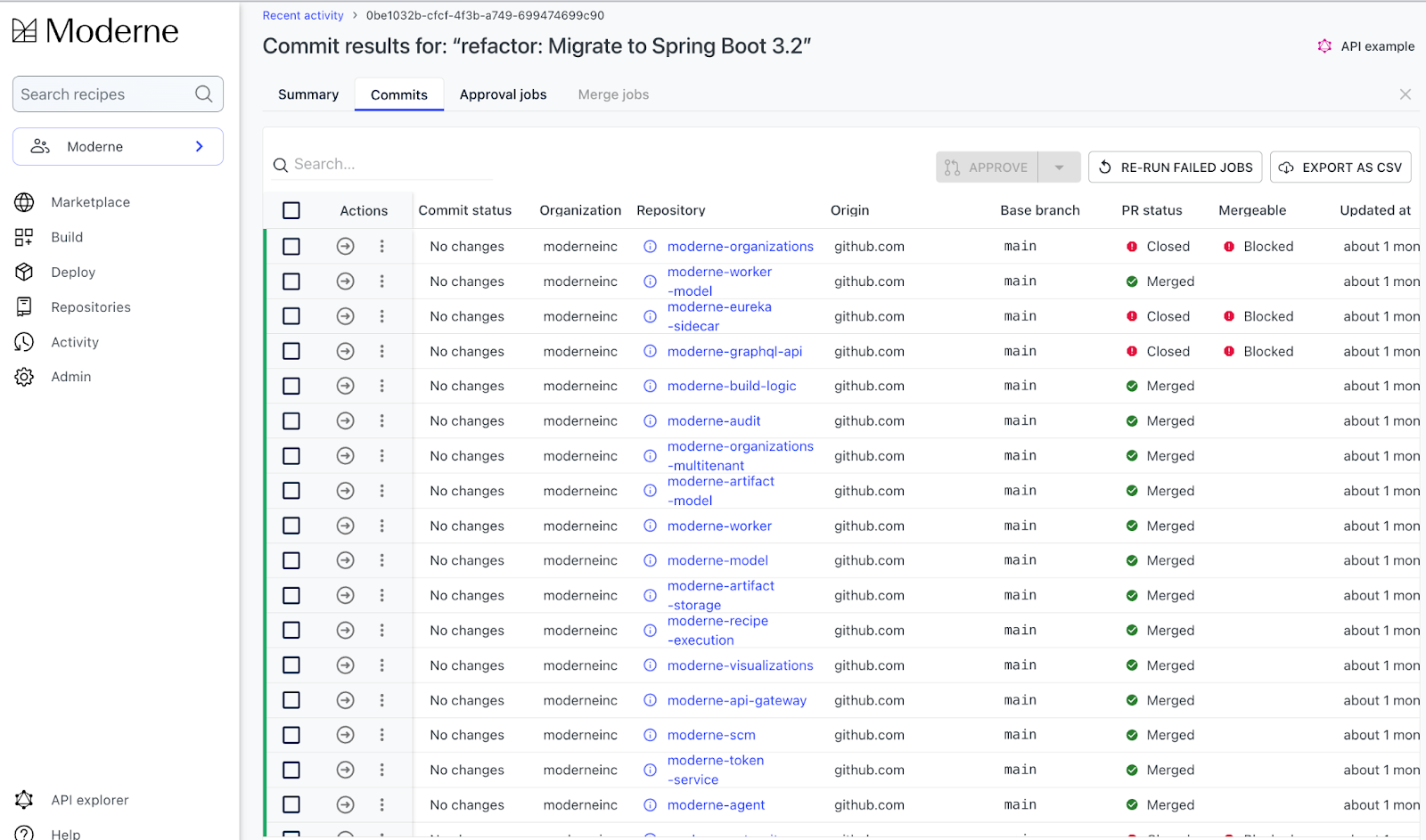Screen dimensions: 1426x840
Task: Check the moderne-organizations row checkbox
Action: (x=291, y=246)
